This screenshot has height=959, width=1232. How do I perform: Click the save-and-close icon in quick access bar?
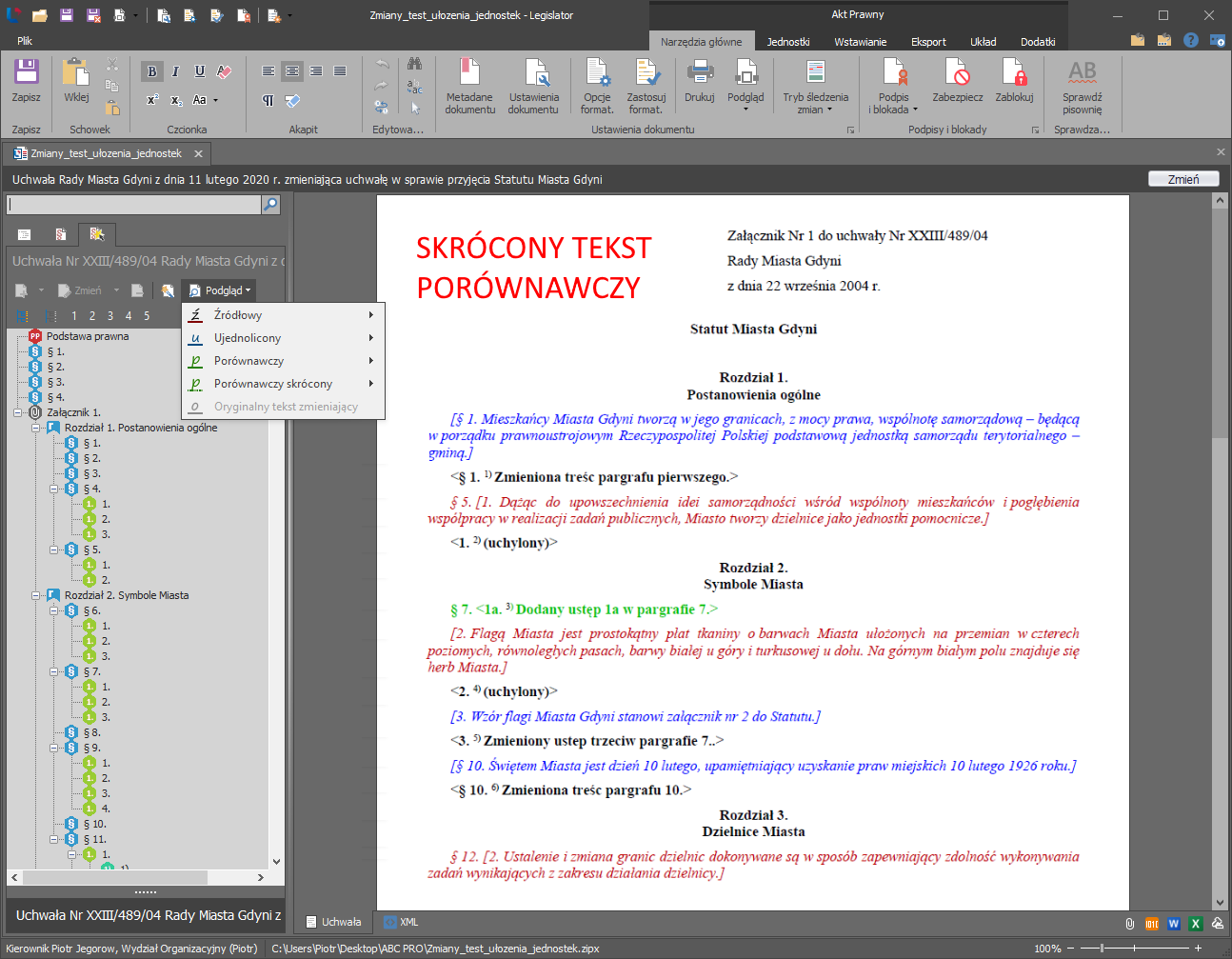(x=93, y=15)
